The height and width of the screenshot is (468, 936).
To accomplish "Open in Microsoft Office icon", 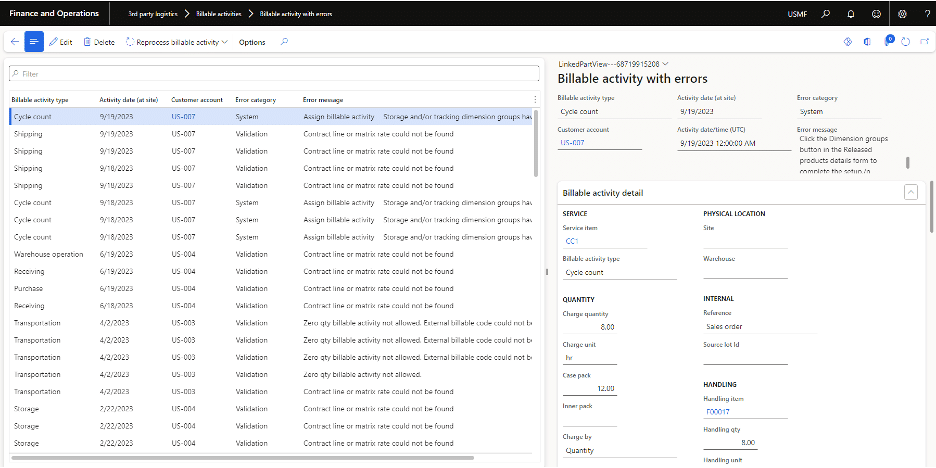I will coord(867,42).
